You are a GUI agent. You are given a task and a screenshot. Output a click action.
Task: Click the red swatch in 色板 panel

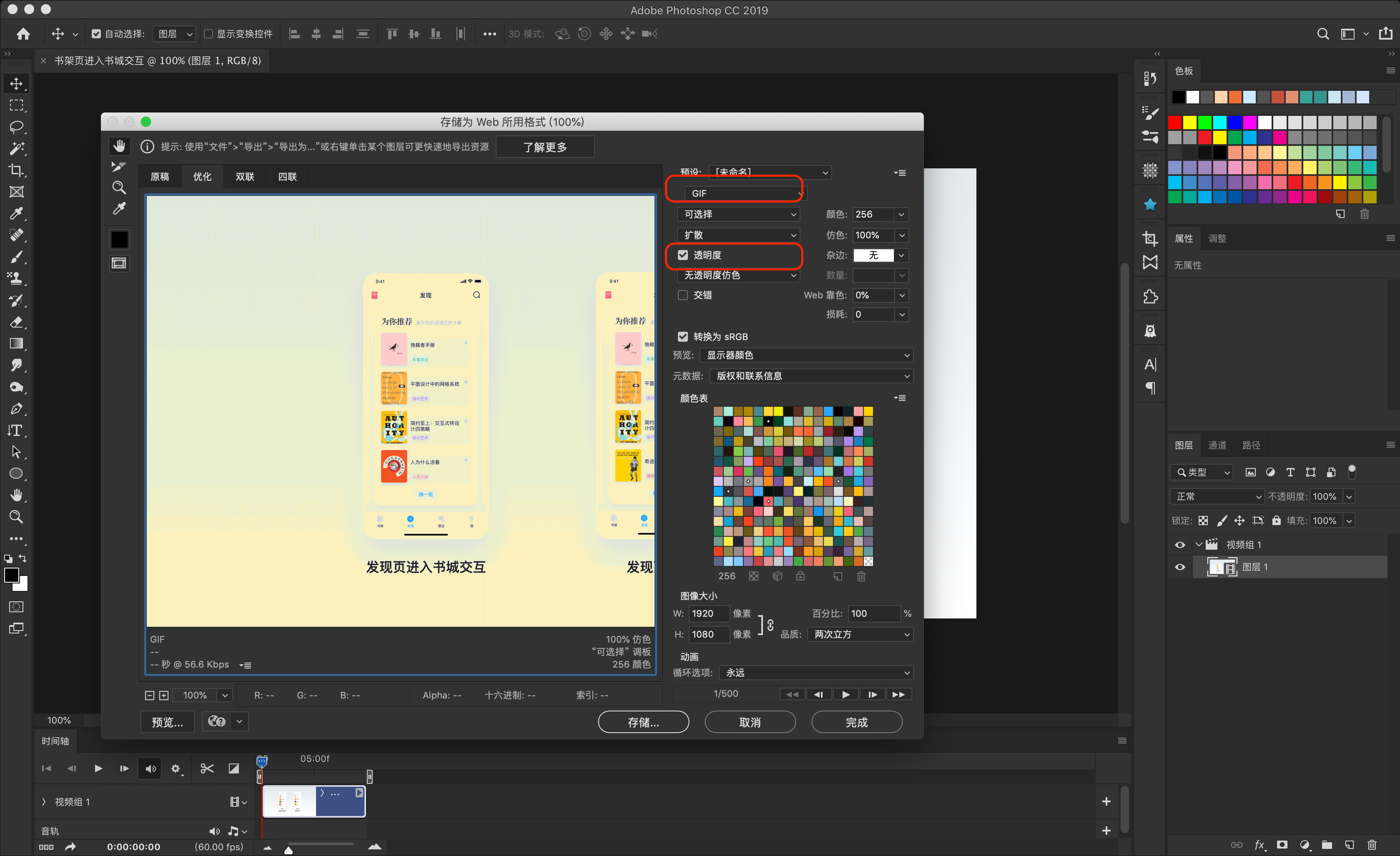(1174, 122)
